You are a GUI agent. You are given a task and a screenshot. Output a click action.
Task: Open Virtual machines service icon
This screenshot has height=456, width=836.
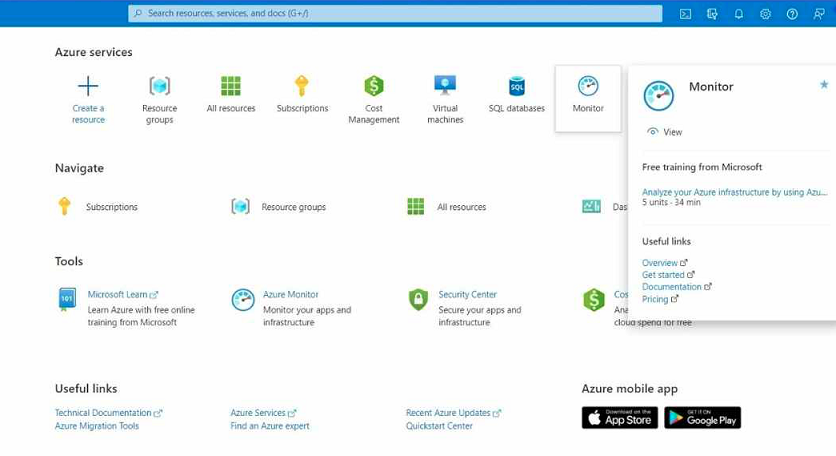(x=445, y=85)
